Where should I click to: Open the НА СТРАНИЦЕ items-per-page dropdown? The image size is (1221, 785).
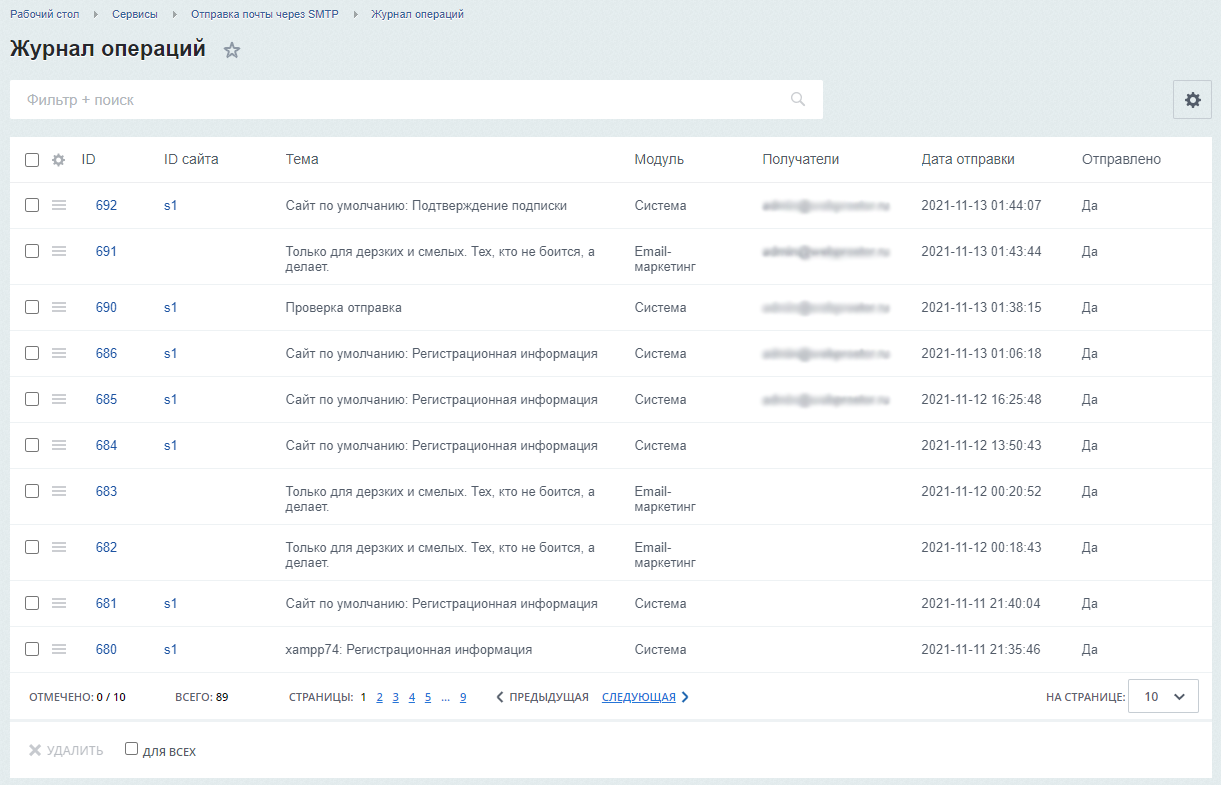point(1163,696)
